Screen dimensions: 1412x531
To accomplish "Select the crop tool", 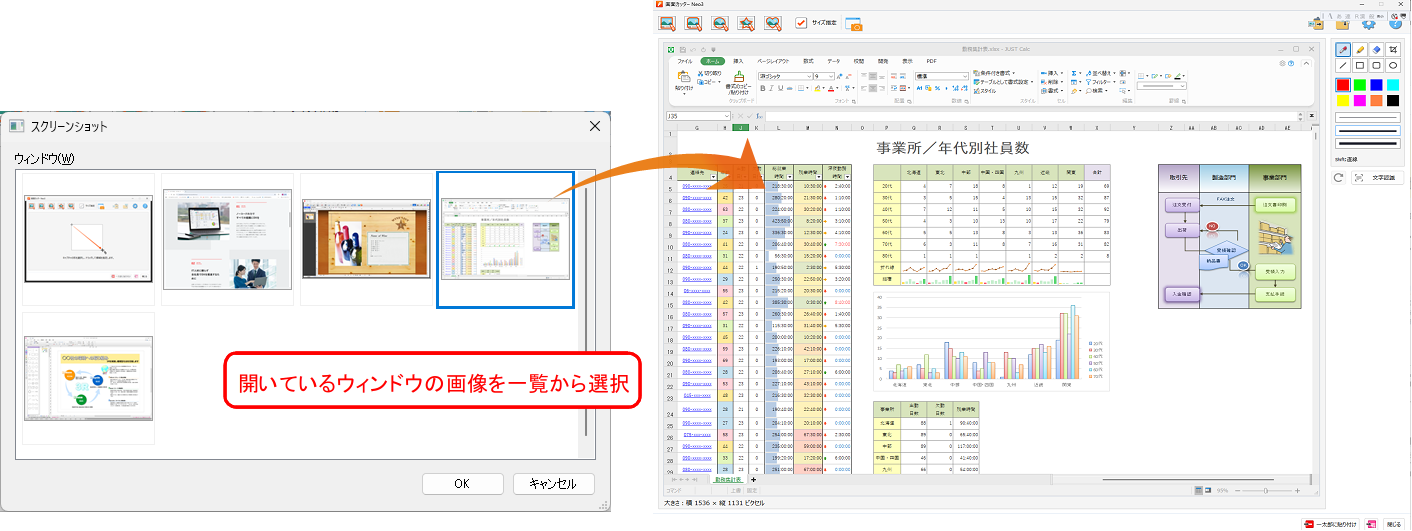I will point(1393,49).
